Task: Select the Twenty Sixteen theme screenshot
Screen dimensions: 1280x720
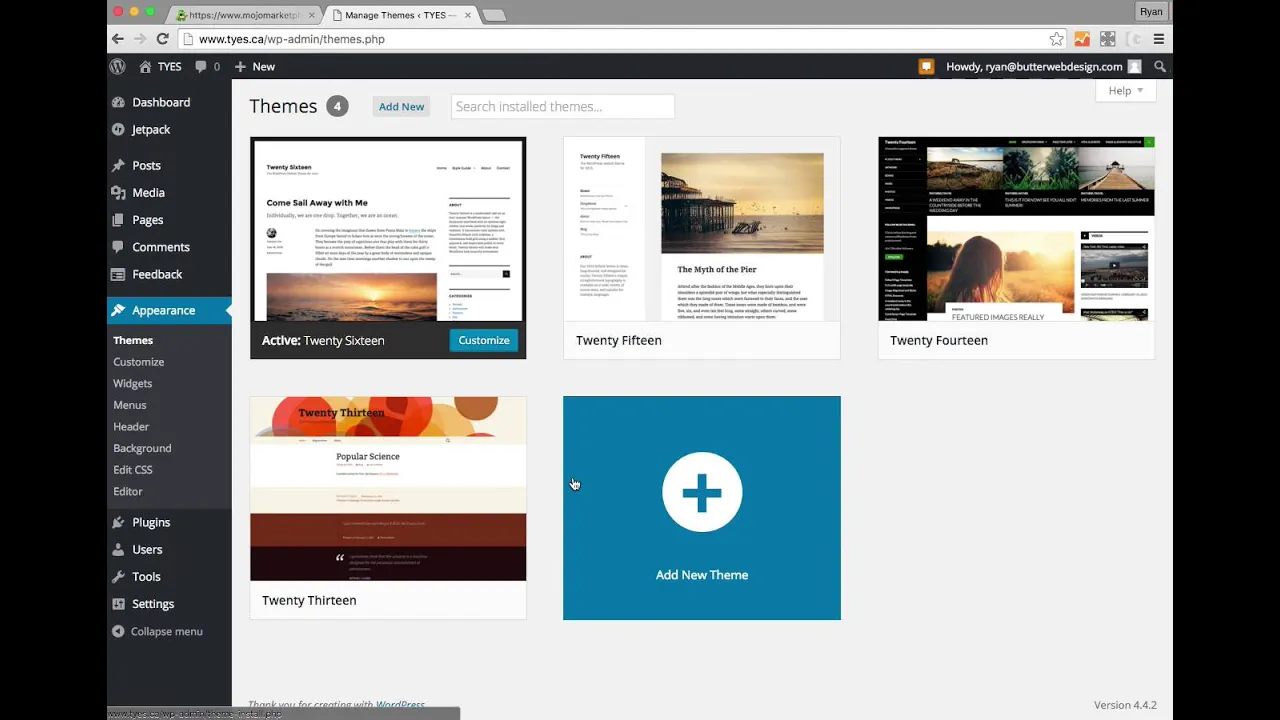Action: (388, 229)
